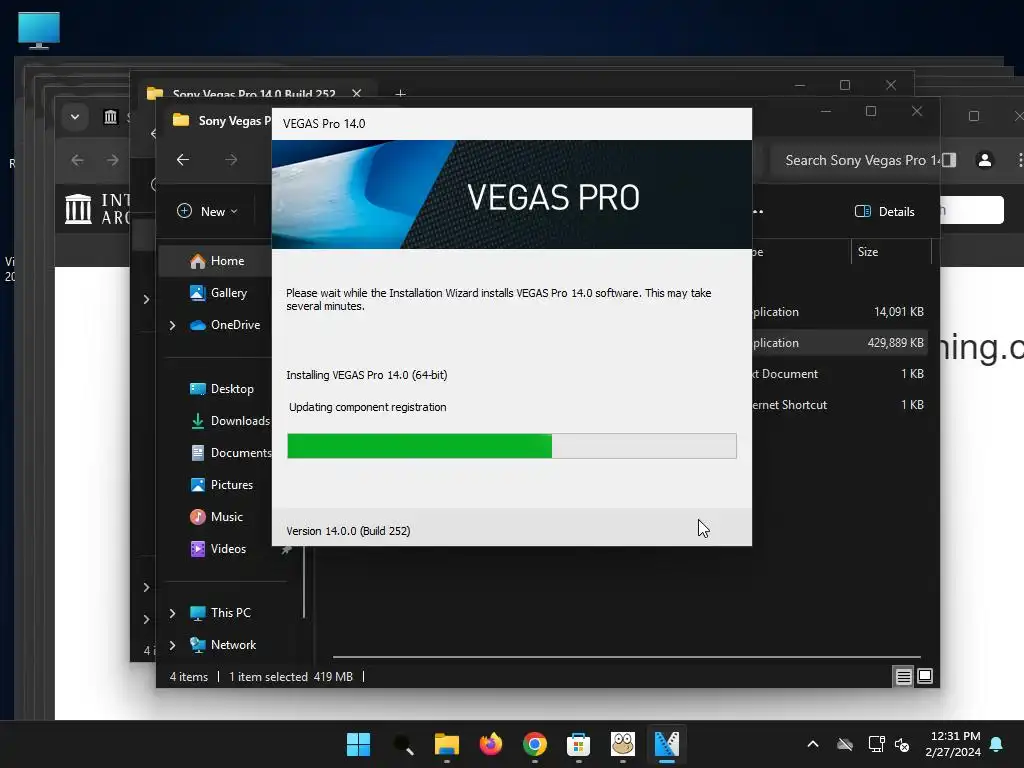
Task: Open the Videos quick access folder
Action: click(x=217, y=549)
